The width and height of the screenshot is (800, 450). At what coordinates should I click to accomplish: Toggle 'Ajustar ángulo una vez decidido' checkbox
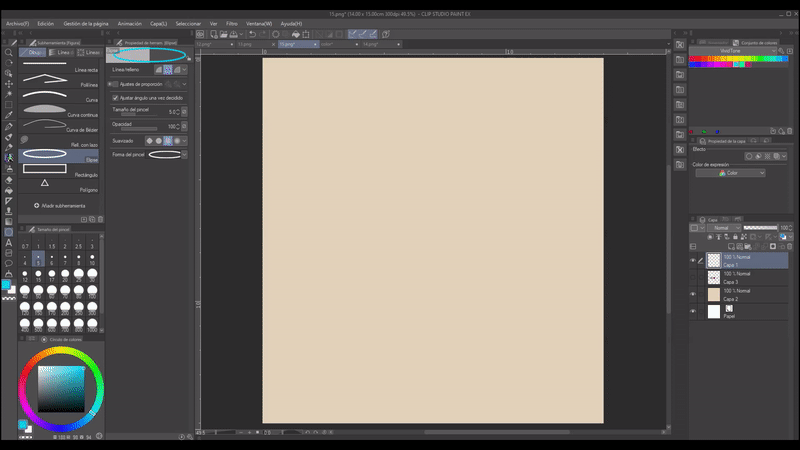[115, 98]
